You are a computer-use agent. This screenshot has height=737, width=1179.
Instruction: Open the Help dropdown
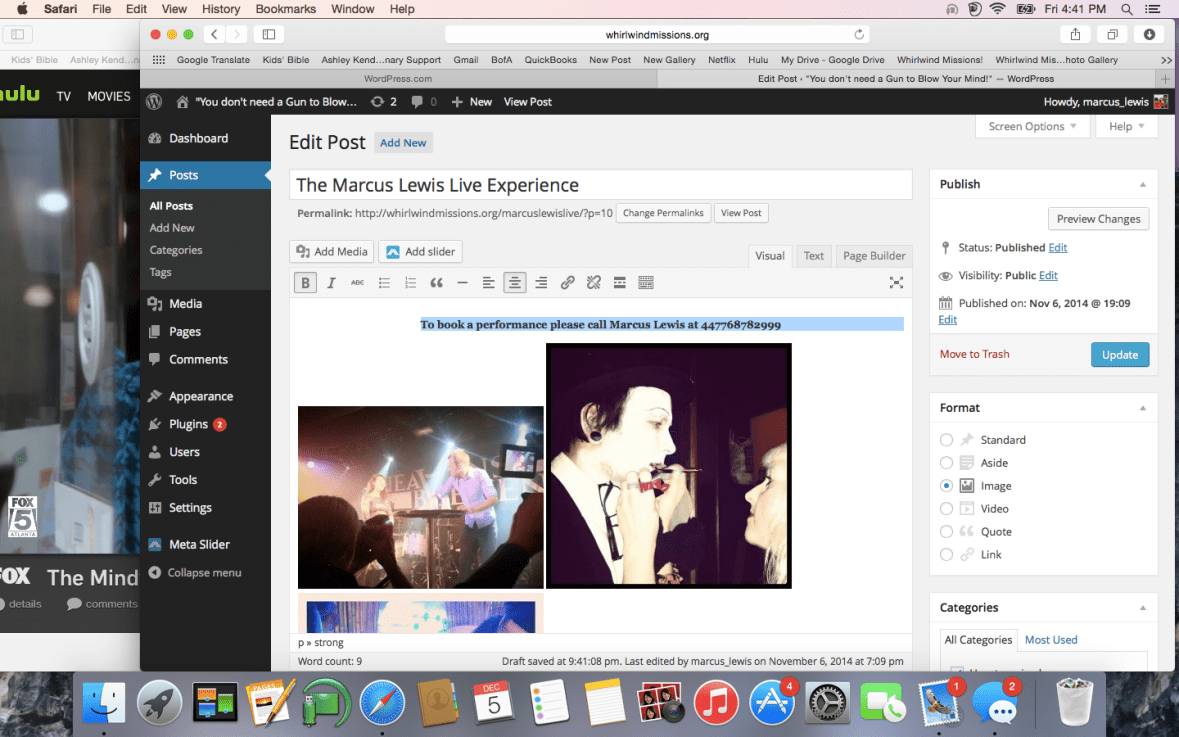click(x=1126, y=125)
